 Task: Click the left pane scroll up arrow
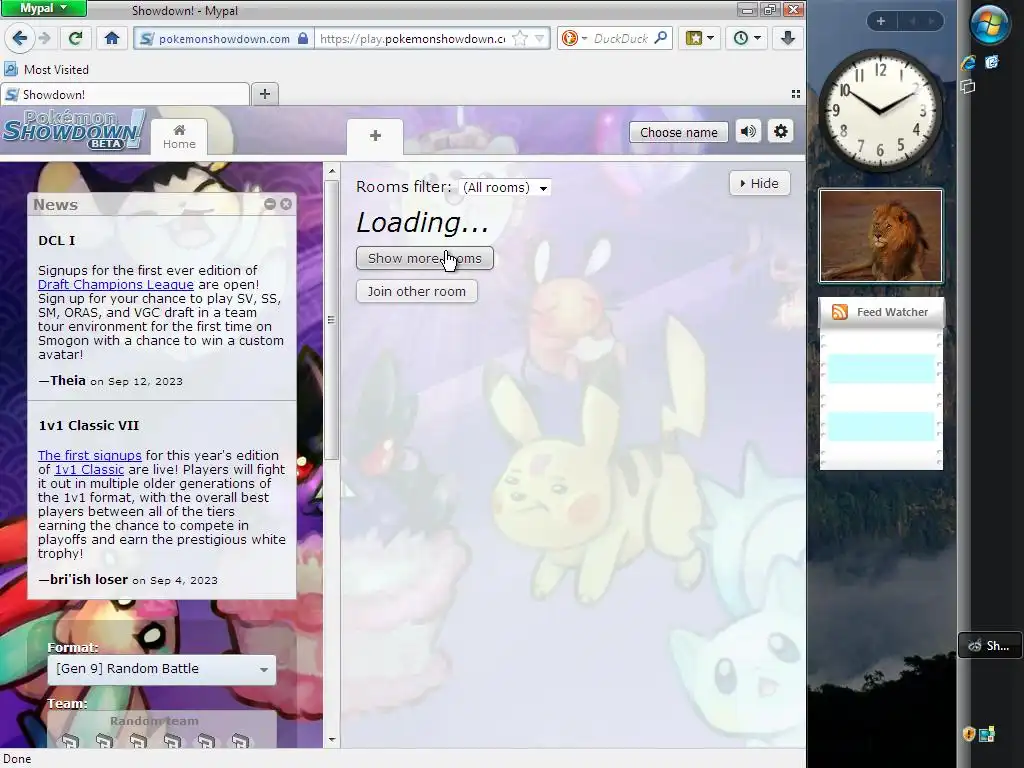pos(332,172)
